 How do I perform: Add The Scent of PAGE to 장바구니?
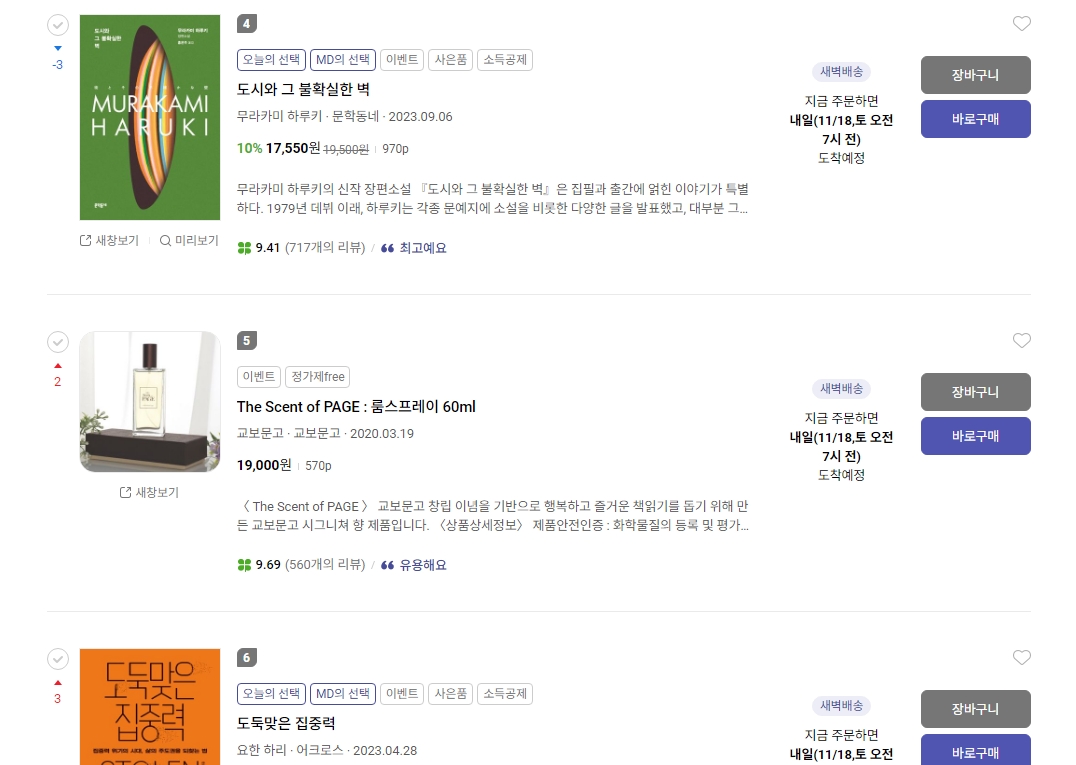975,392
